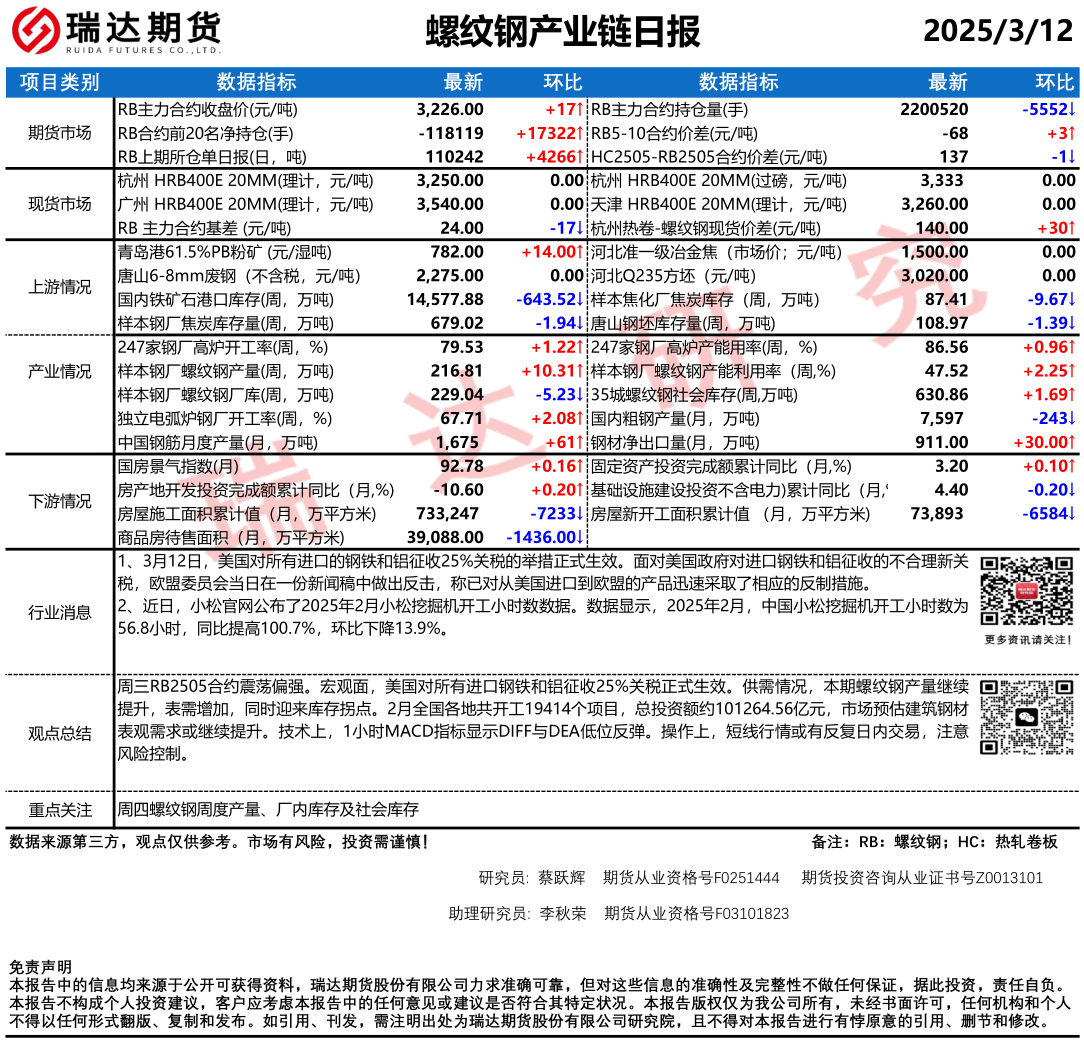The width and height of the screenshot is (1084, 1042).
Task: Click the 免责声明 heading
Action: (x=40, y=967)
